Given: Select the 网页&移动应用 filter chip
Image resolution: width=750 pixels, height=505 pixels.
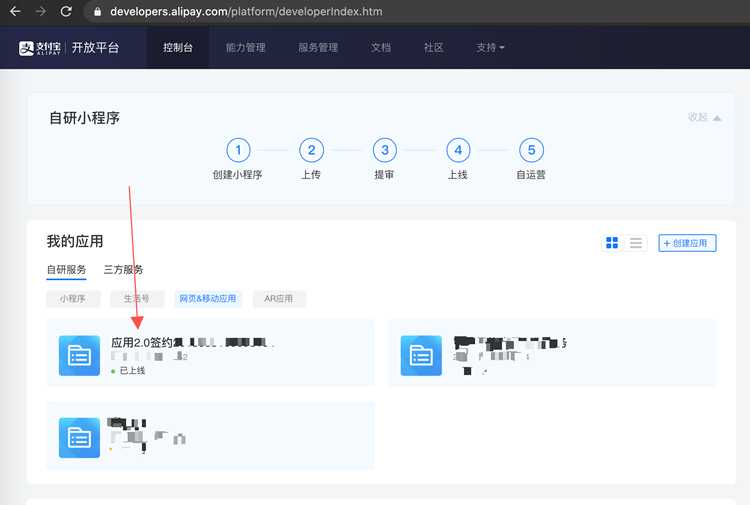Looking at the screenshot, I should [x=208, y=298].
